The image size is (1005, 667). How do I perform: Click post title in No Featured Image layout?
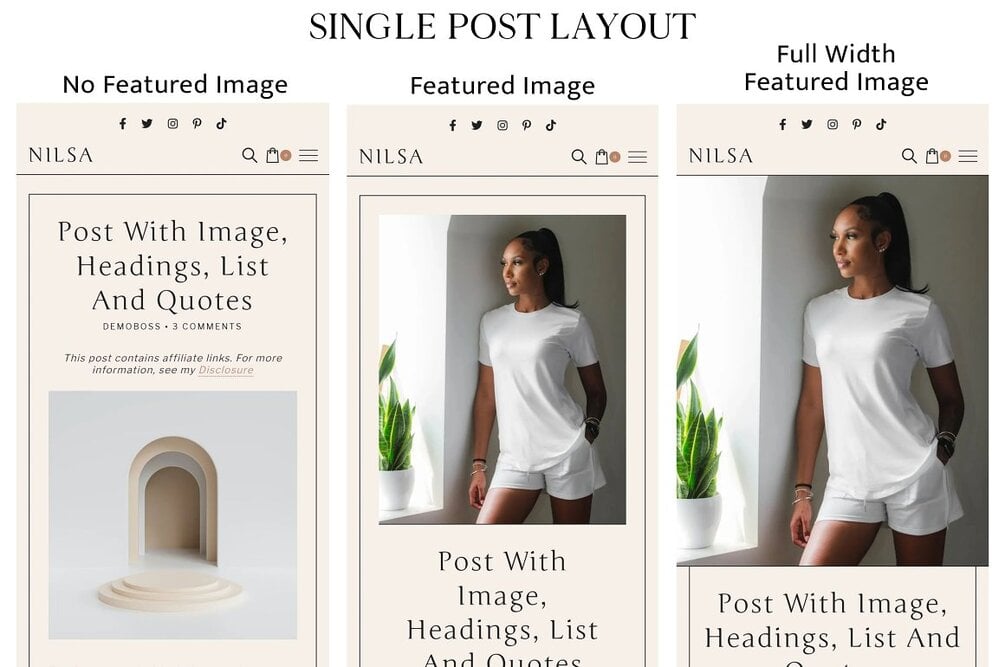172,266
